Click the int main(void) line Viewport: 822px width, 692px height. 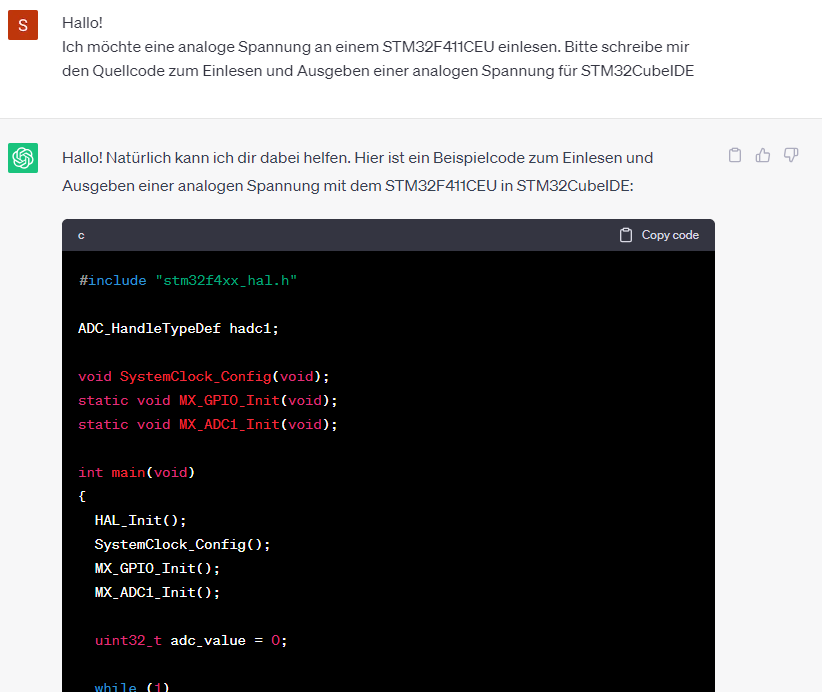coord(136,472)
